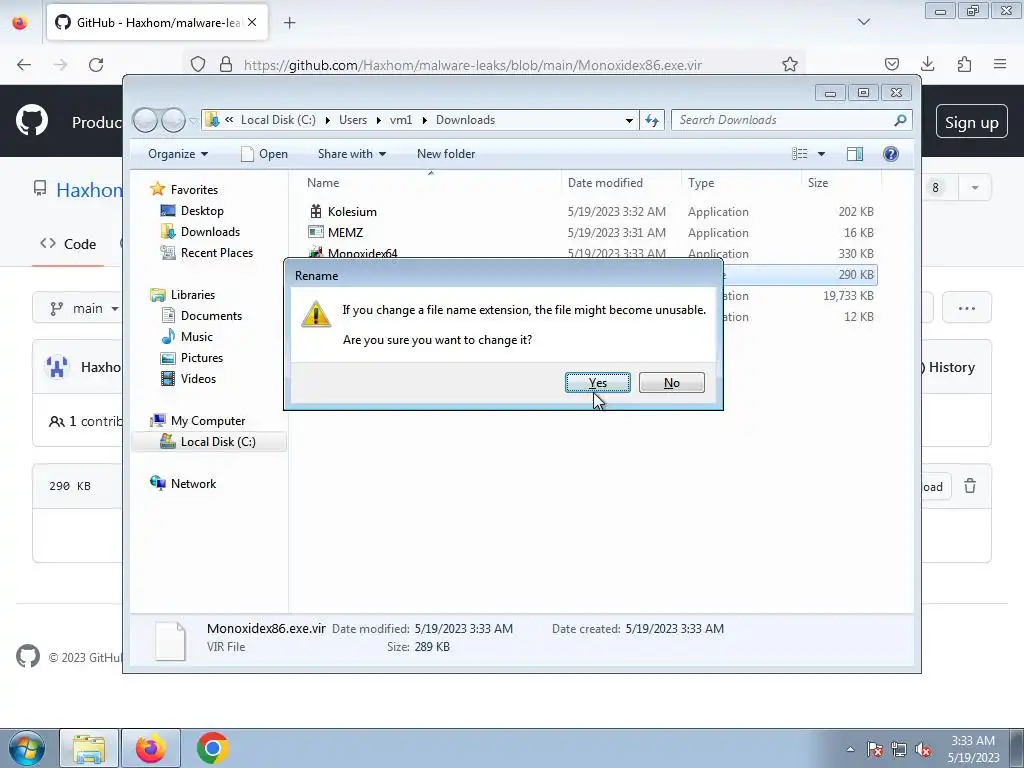
Task: Select My Computer in the navigation pane
Action: 208,421
